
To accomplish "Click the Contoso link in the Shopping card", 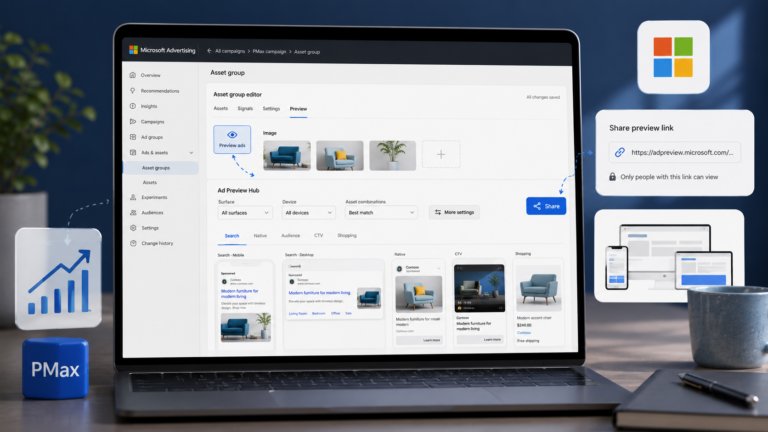I will pyautogui.click(x=524, y=333).
